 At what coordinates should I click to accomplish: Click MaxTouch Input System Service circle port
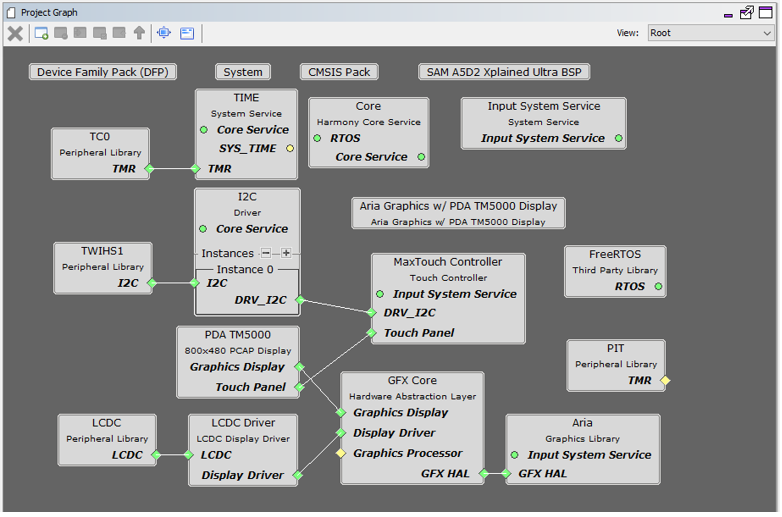click(380, 294)
